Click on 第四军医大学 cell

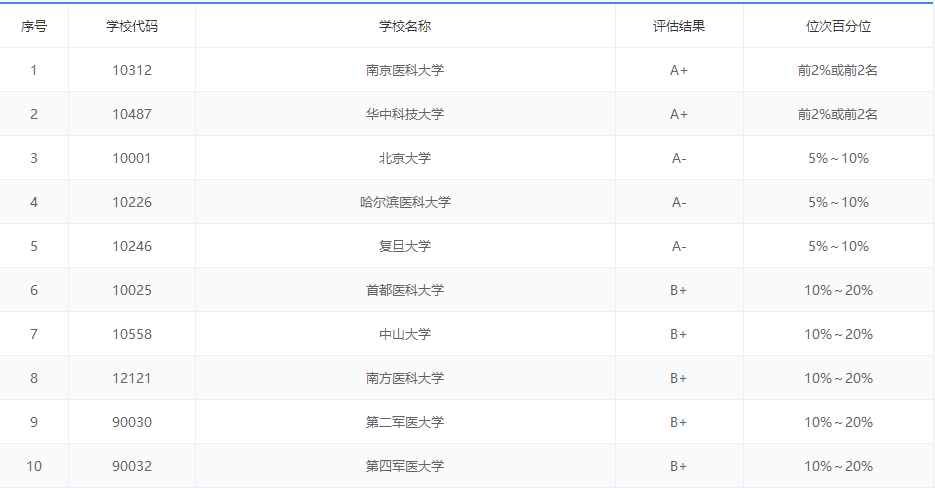pyautogui.click(x=405, y=466)
